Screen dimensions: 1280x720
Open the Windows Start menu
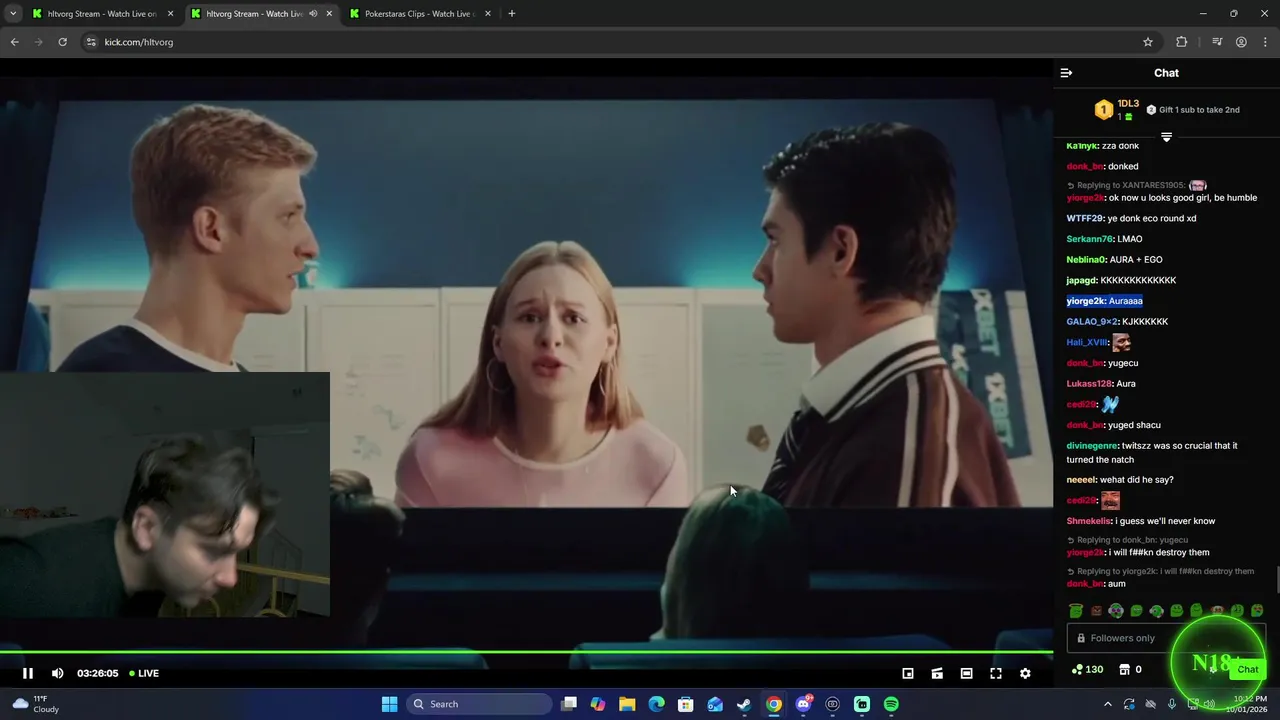389,704
